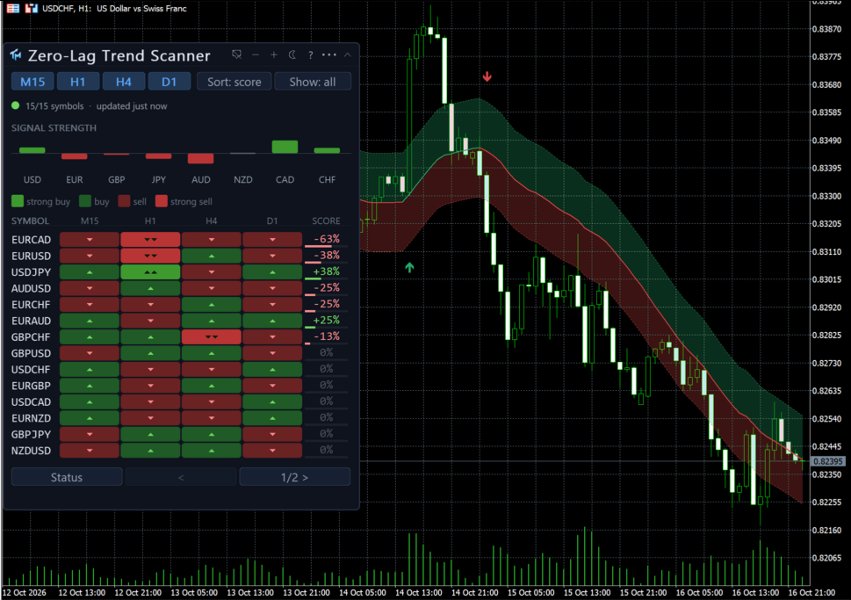Screen dimensions: 851x600
Task: Click GBPUSD M15 sell arrow cell
Action: coord(90,353)
